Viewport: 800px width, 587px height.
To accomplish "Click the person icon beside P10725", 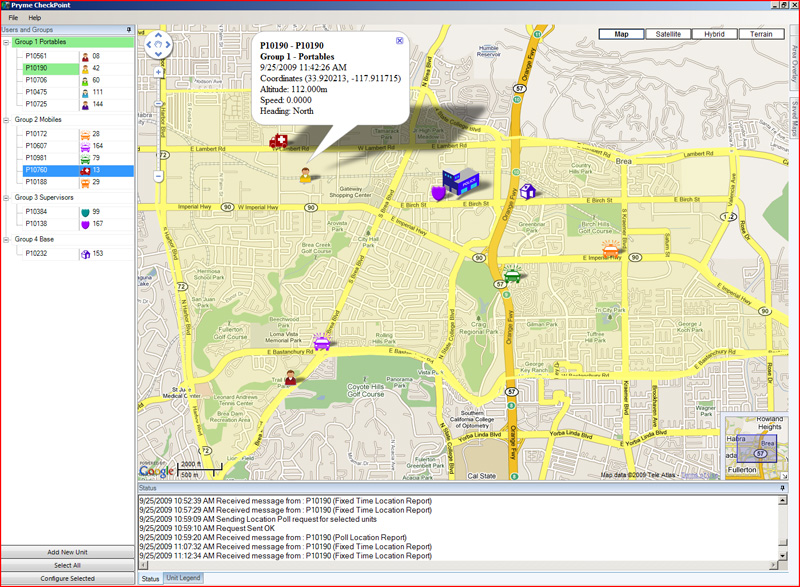I will pyautogui.click(x=85, y=105).
